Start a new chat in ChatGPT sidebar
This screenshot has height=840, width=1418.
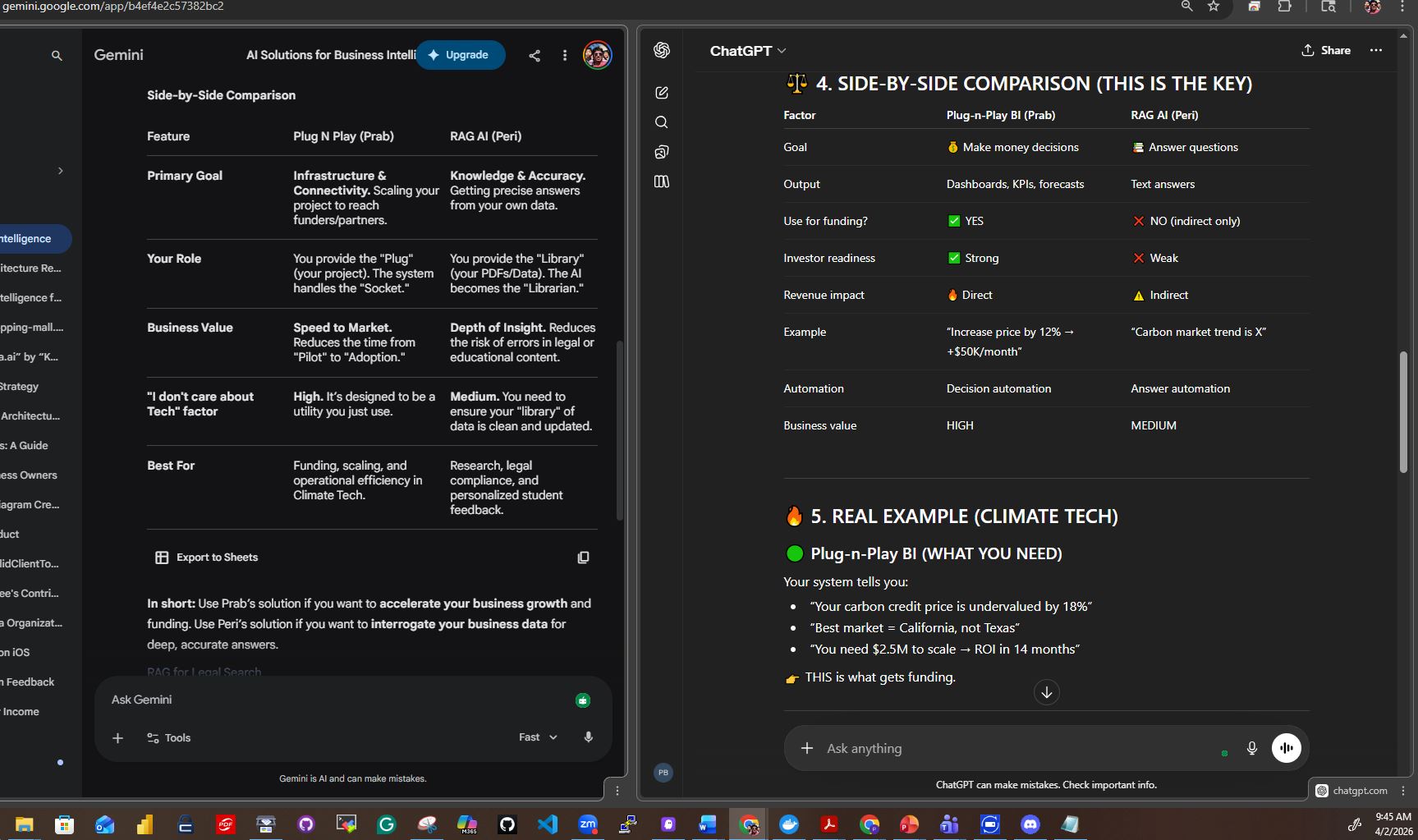tap(662, 92)
